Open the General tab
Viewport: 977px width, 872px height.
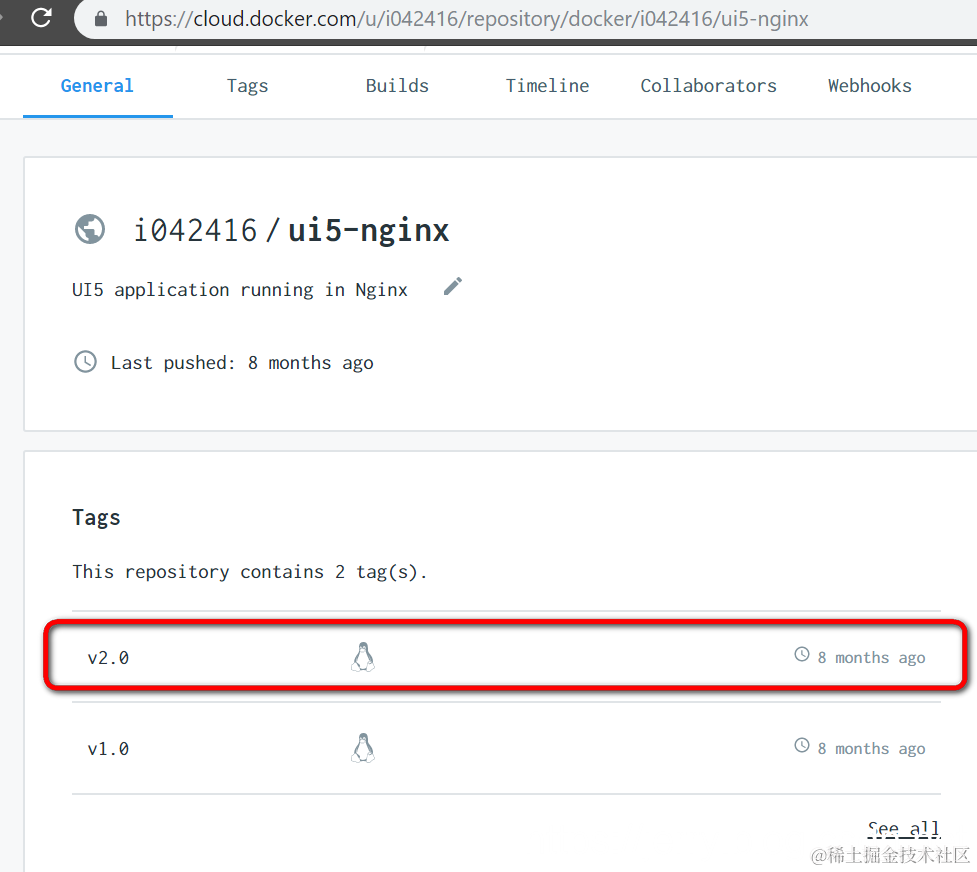coord(97,85)
